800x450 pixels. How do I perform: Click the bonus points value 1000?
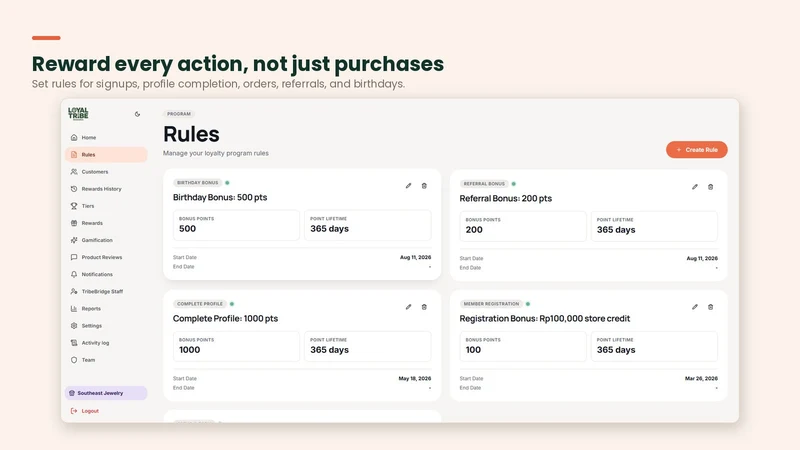tap(189, 350)
